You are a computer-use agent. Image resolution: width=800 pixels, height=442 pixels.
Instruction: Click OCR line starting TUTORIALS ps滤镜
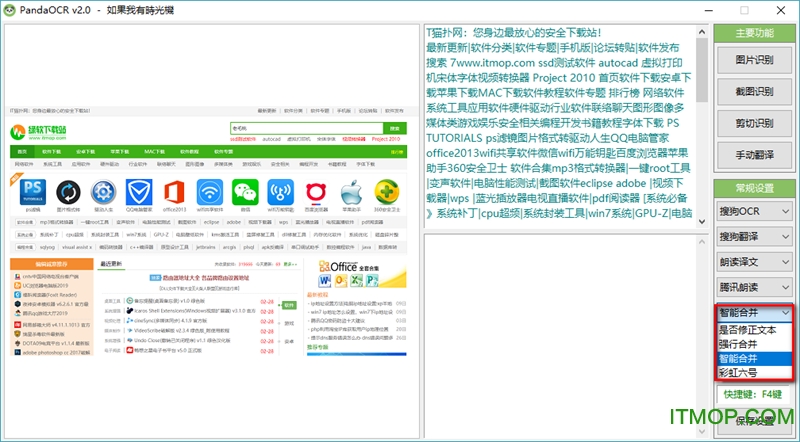(x=547, y=138)
